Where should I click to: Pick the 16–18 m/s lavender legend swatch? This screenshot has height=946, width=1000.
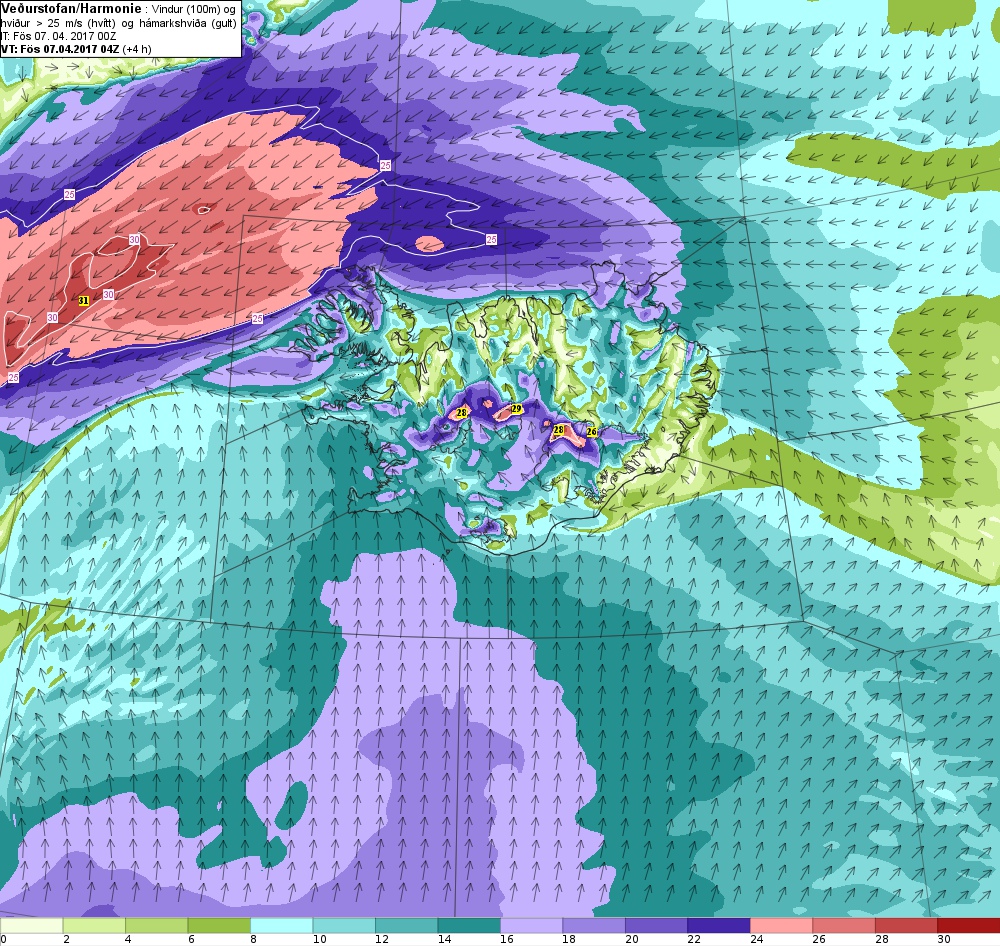(x=531, y=925)
